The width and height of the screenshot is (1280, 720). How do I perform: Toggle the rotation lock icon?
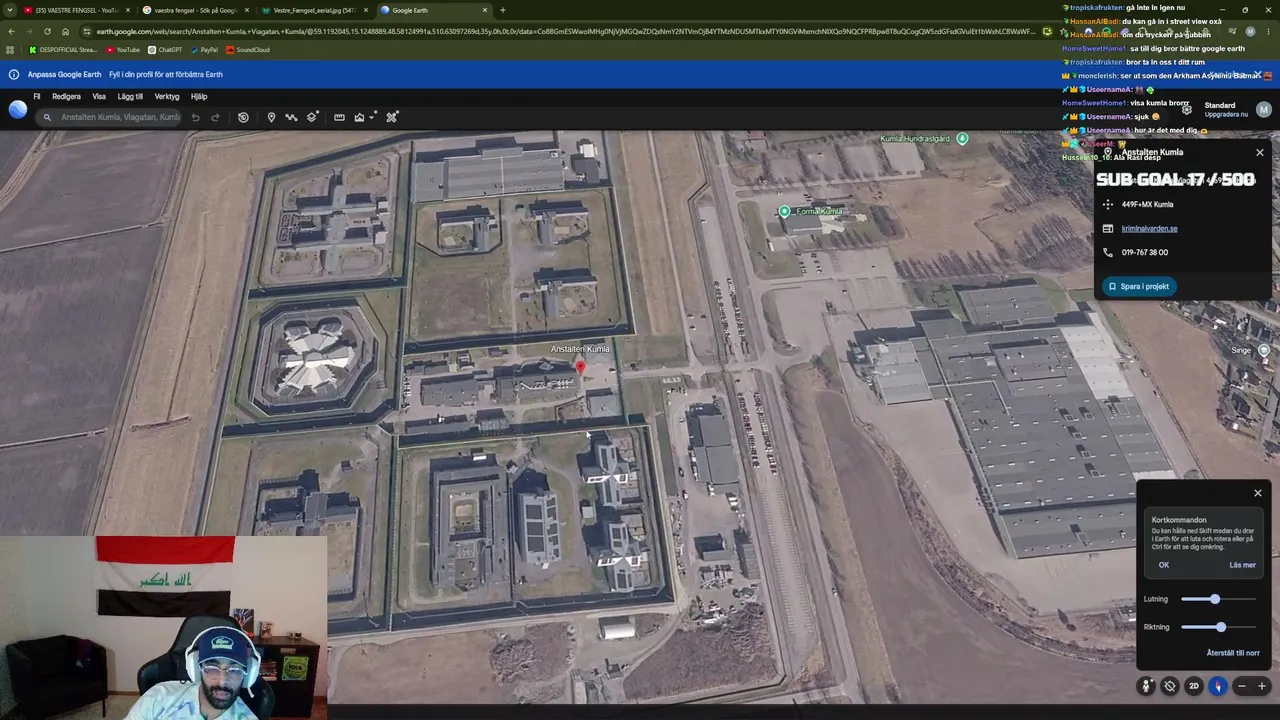tap(1170, 686)
